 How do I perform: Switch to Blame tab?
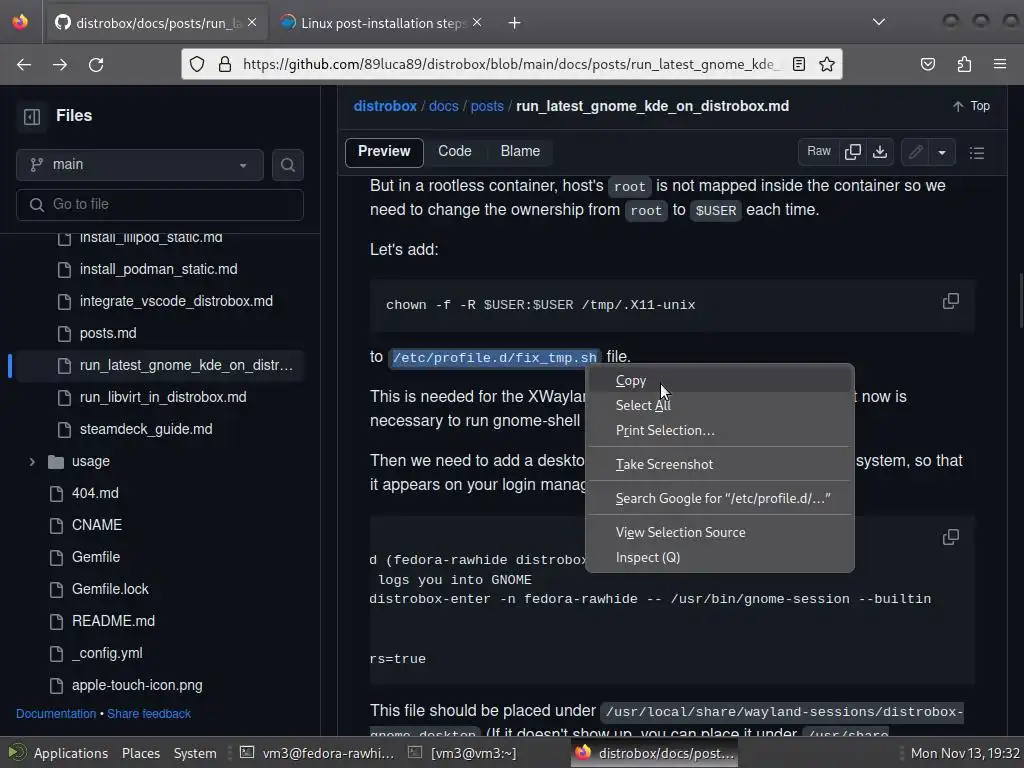520,152
